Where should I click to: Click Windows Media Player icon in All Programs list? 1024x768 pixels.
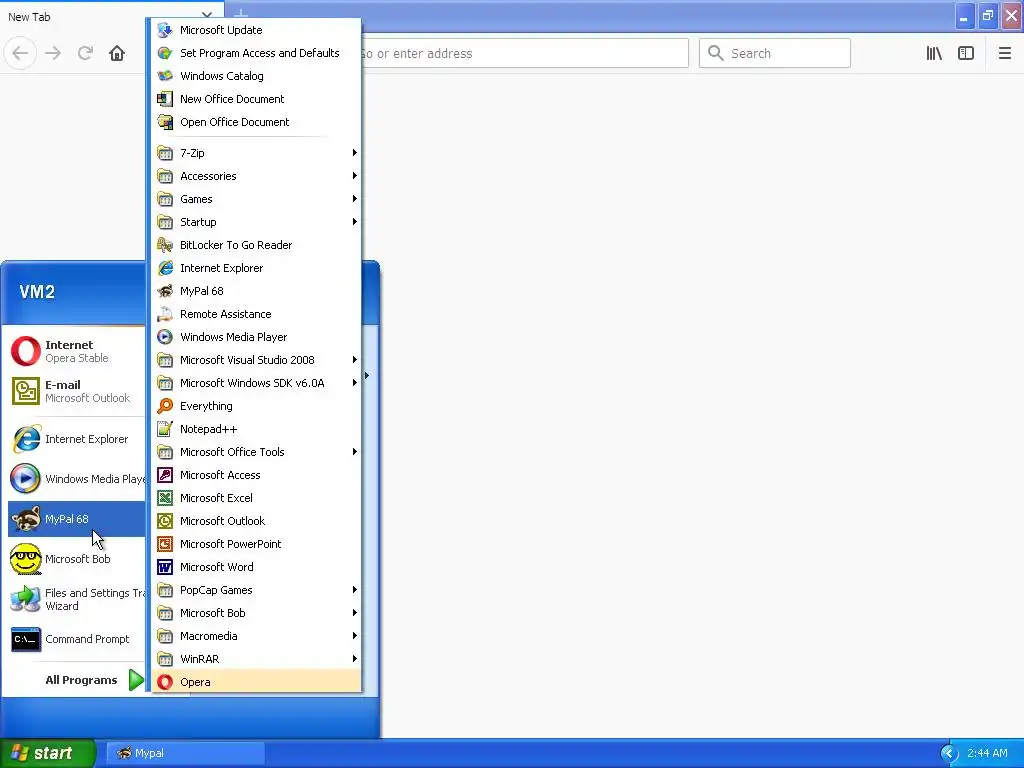coord(165,337)
